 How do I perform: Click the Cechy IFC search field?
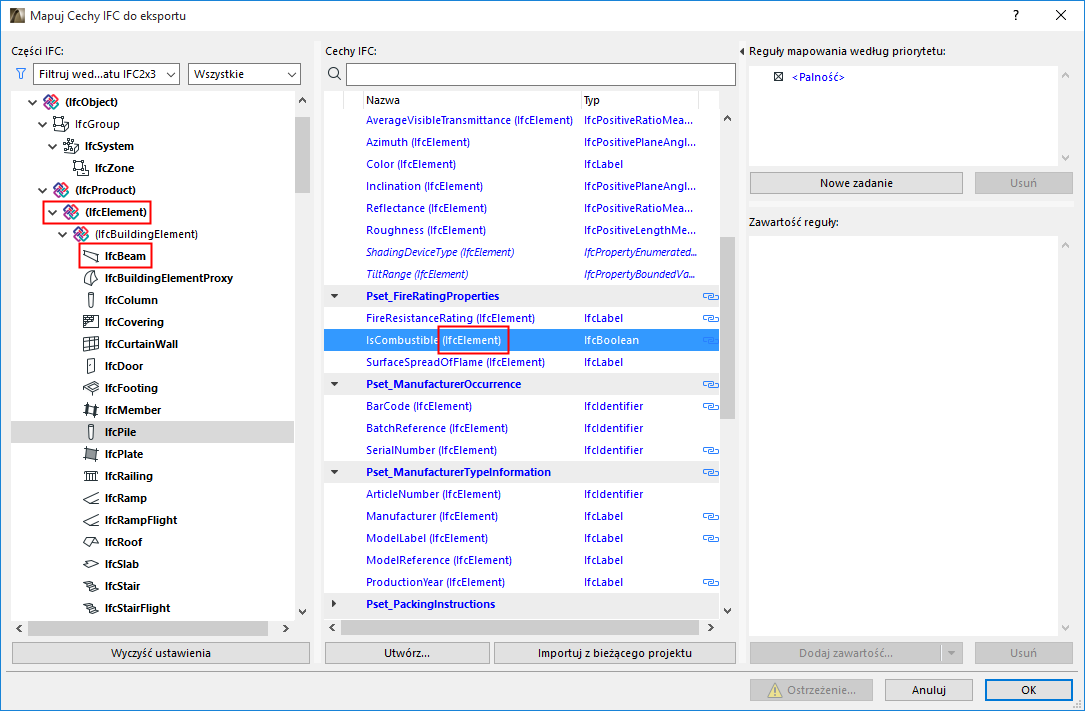tap(540, 74)
